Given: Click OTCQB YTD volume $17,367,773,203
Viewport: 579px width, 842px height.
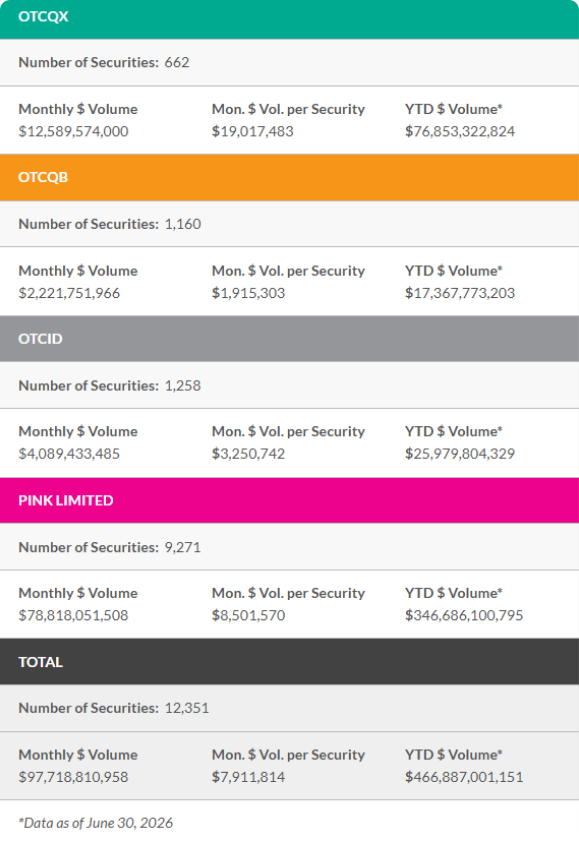Looking at the screenshot, I should click(460, 293).
